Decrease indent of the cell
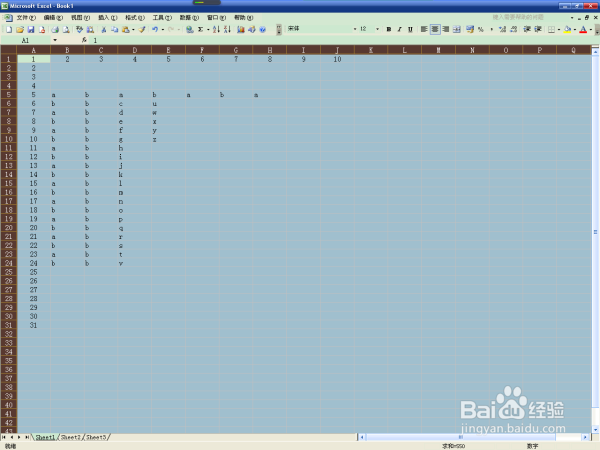This screenshot has height=450, width=600. [x=527, y=29]
